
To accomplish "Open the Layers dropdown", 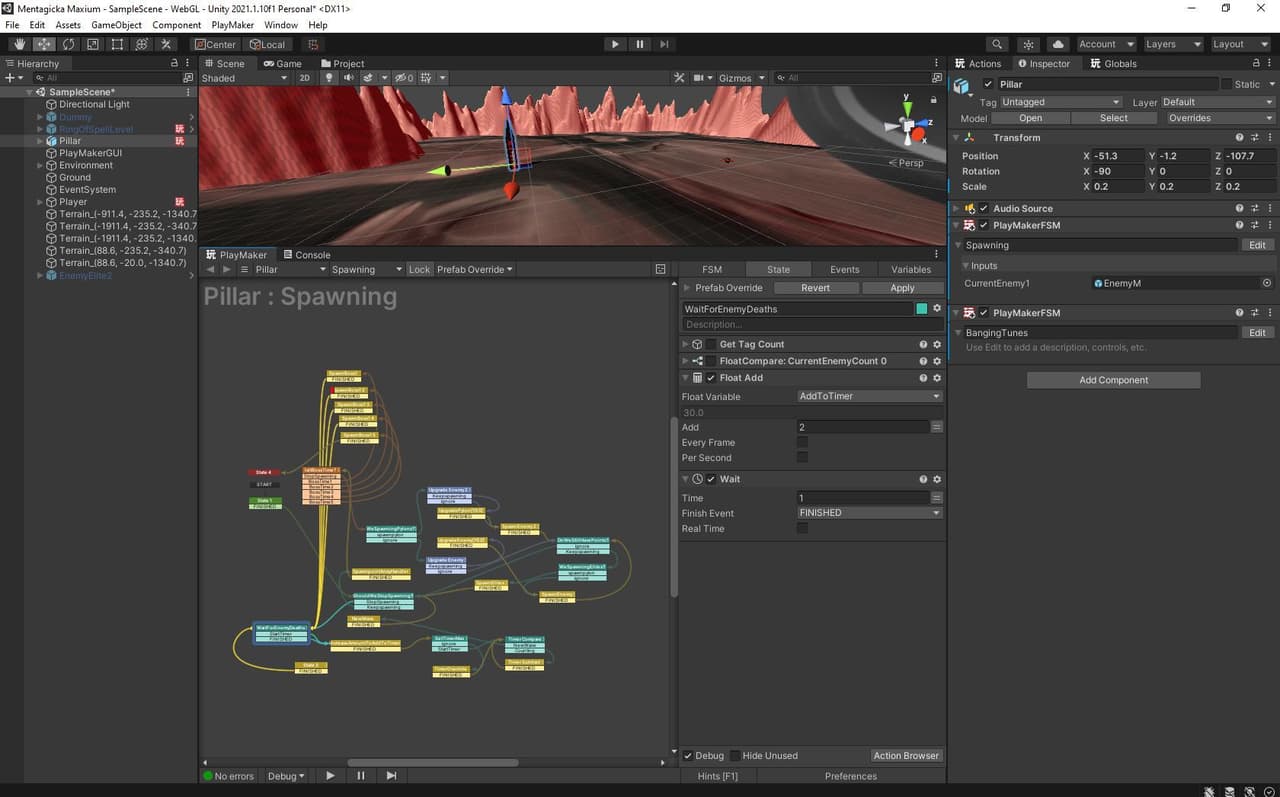I will tap(1172, 44).
